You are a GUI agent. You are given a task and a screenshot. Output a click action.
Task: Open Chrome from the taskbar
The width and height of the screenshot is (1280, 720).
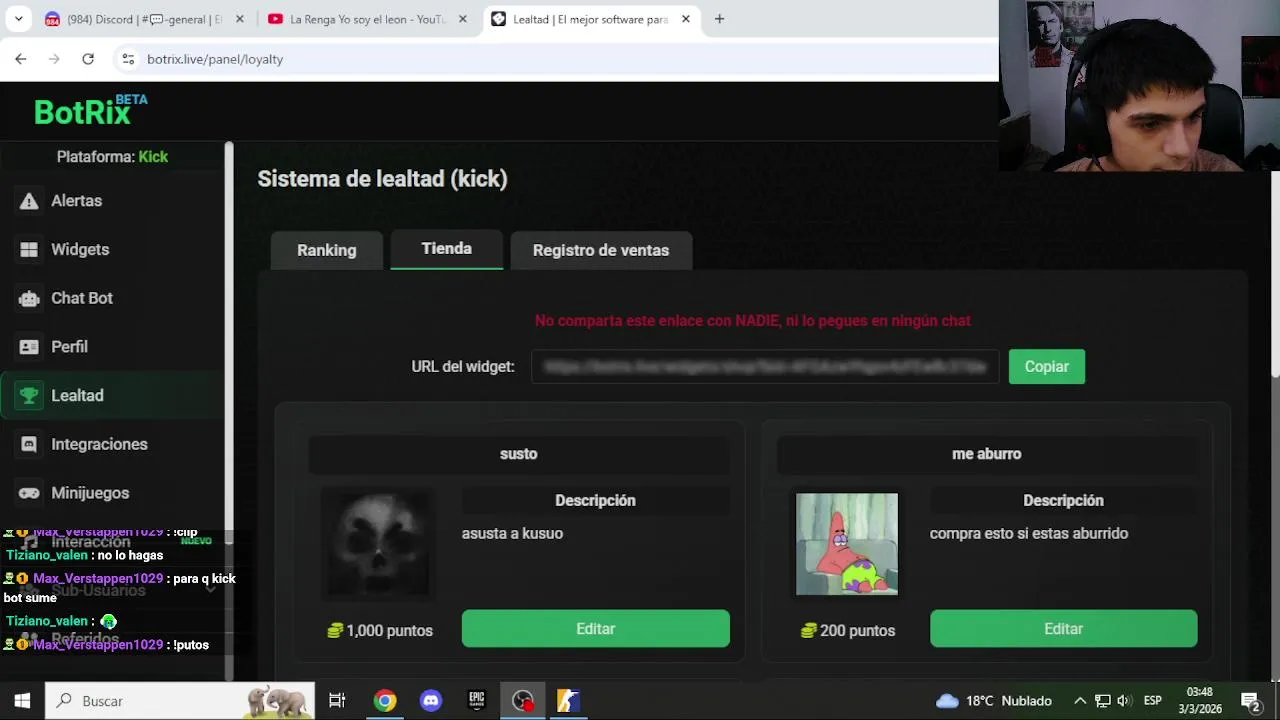pyautogui.click(x=384, y=701)
